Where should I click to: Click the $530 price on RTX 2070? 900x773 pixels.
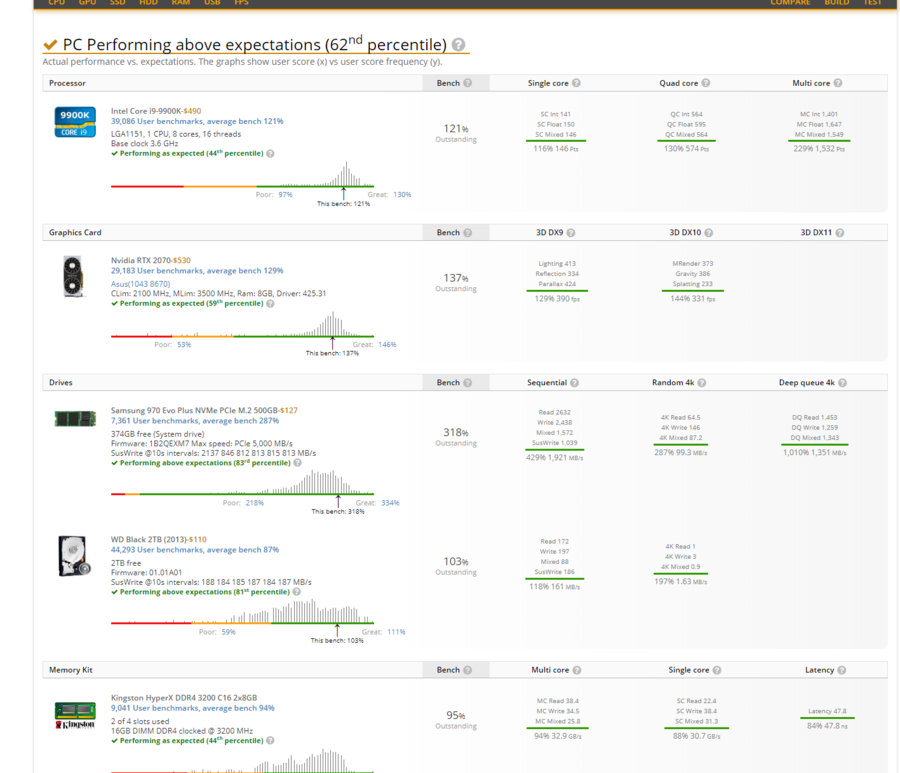click(182, 261)
